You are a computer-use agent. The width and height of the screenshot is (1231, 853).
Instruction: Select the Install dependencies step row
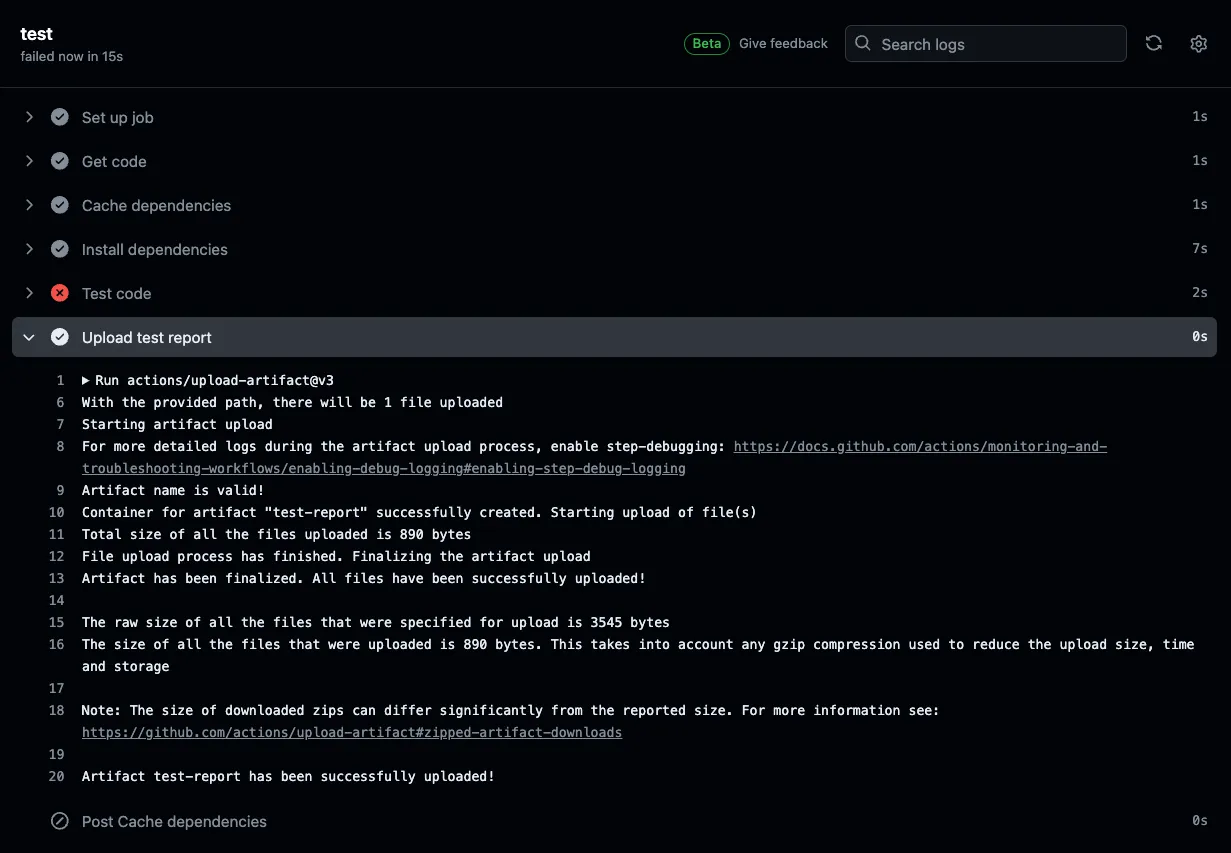(155, 249)
